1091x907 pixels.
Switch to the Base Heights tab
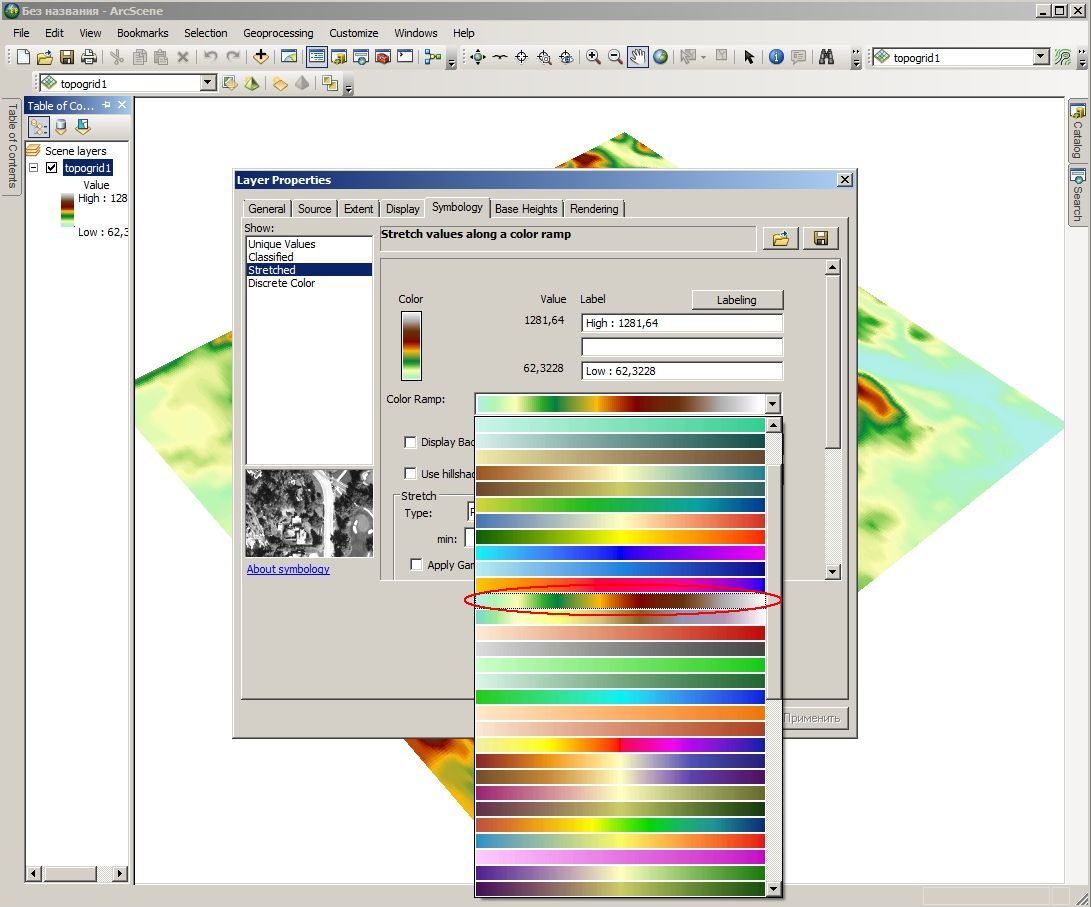[526, 209]
